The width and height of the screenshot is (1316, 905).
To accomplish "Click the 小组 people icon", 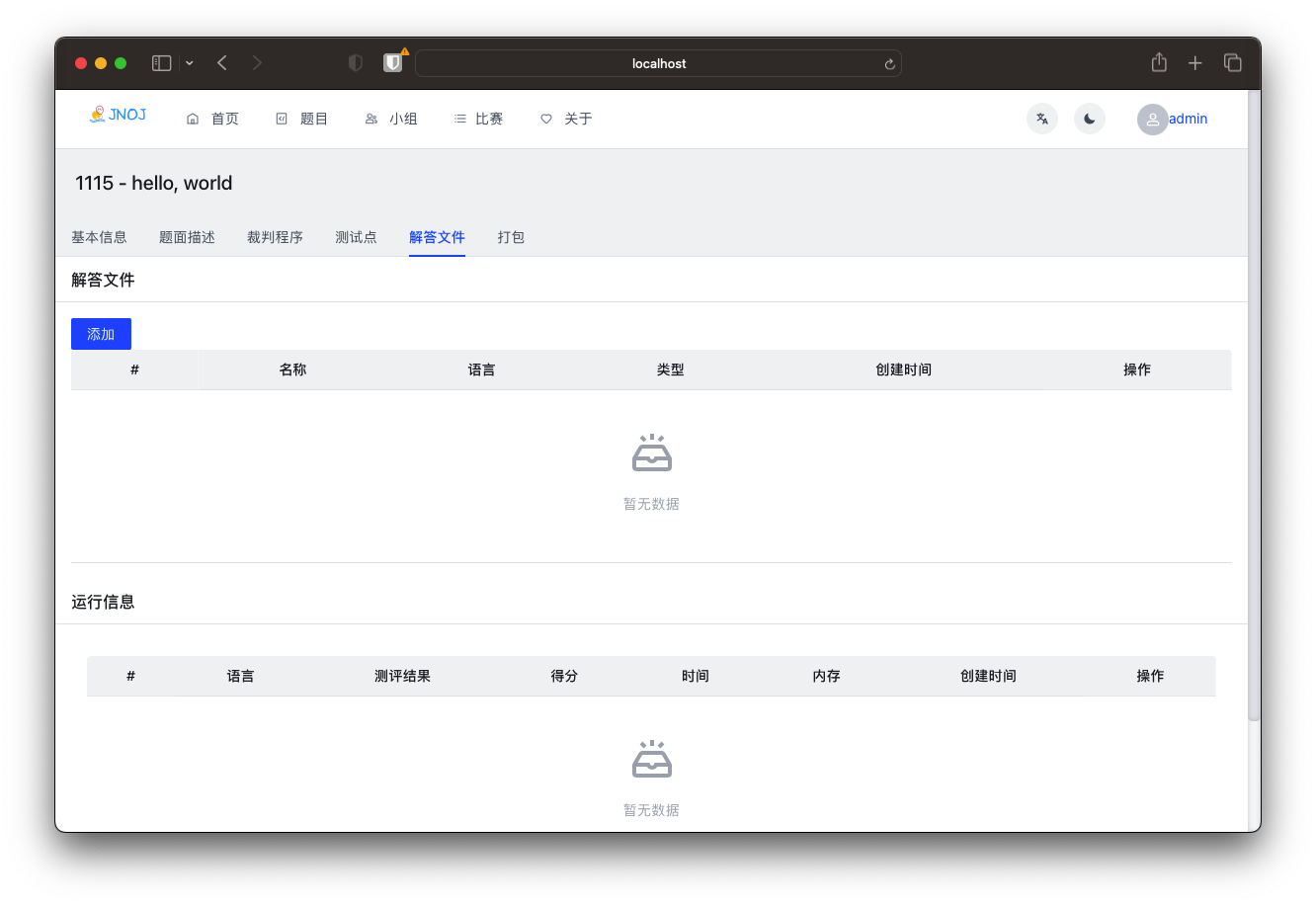I will 371,119.
